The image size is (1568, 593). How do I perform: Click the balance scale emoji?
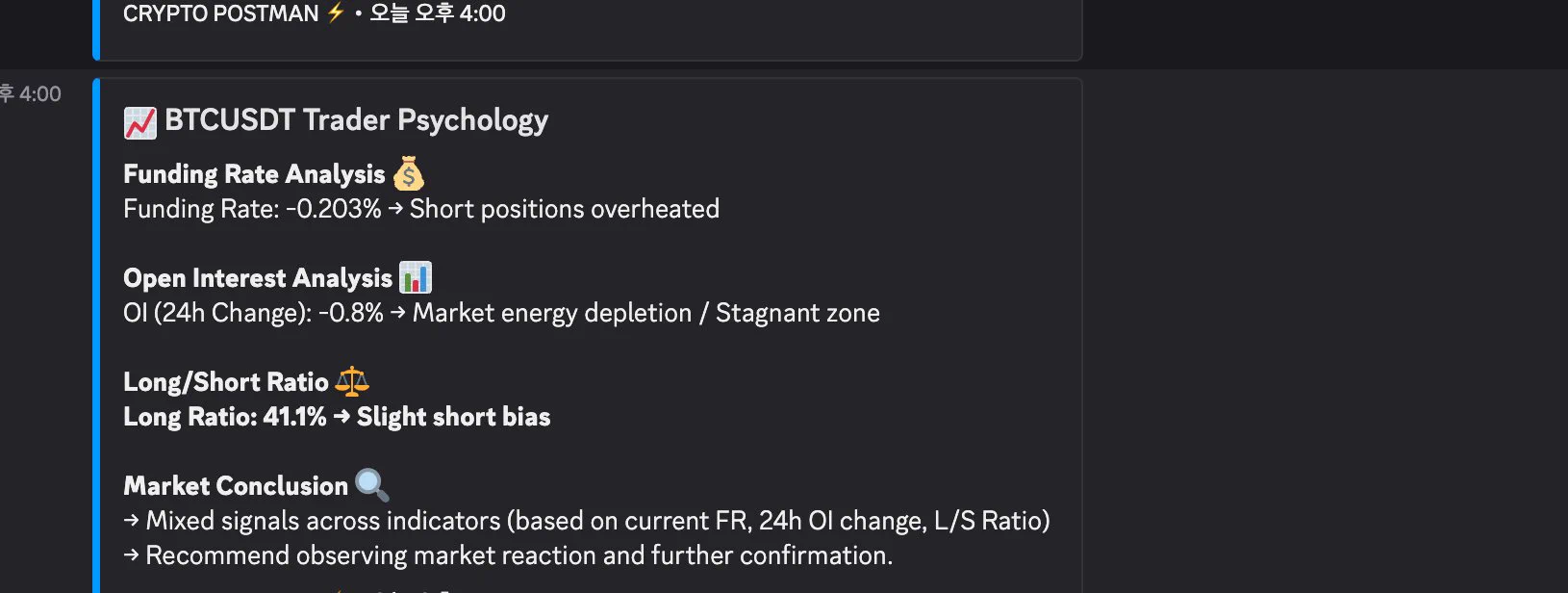tap(352, 381)
